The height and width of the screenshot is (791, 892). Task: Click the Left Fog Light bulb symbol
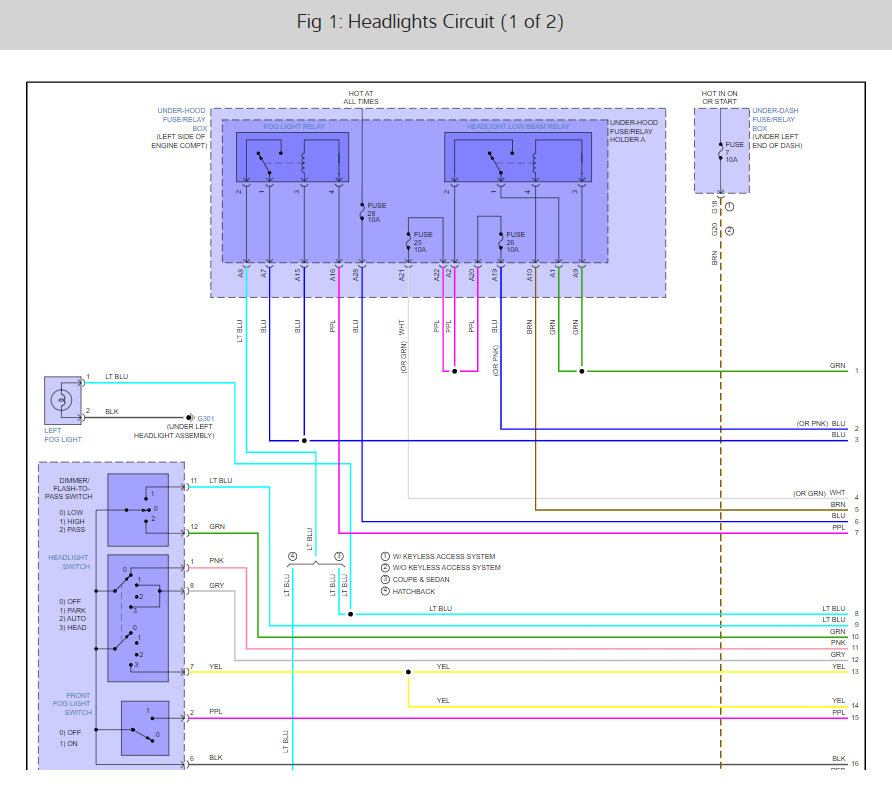tap(61, 400)
